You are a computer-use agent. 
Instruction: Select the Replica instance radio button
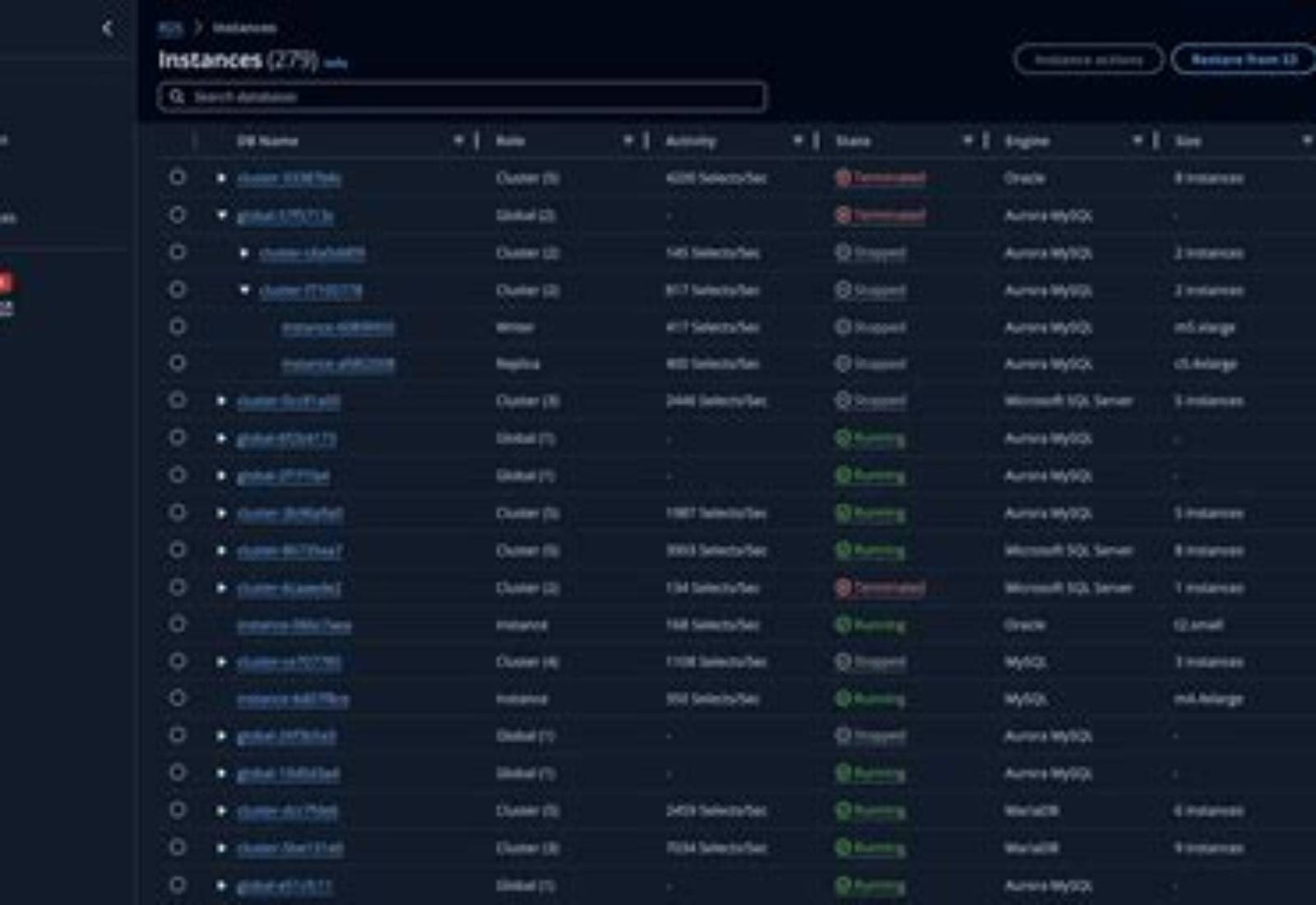tap(178, 363)
